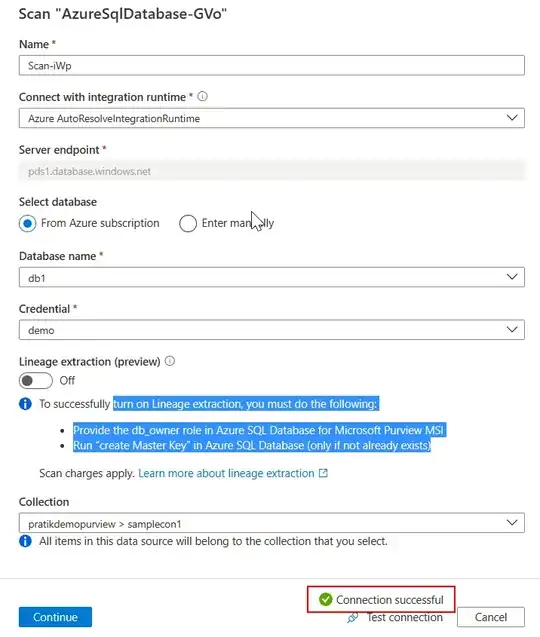Open the Credential dropdown showing demo
This screenshot has width=540, height=637.
click(x=271, y=330)
